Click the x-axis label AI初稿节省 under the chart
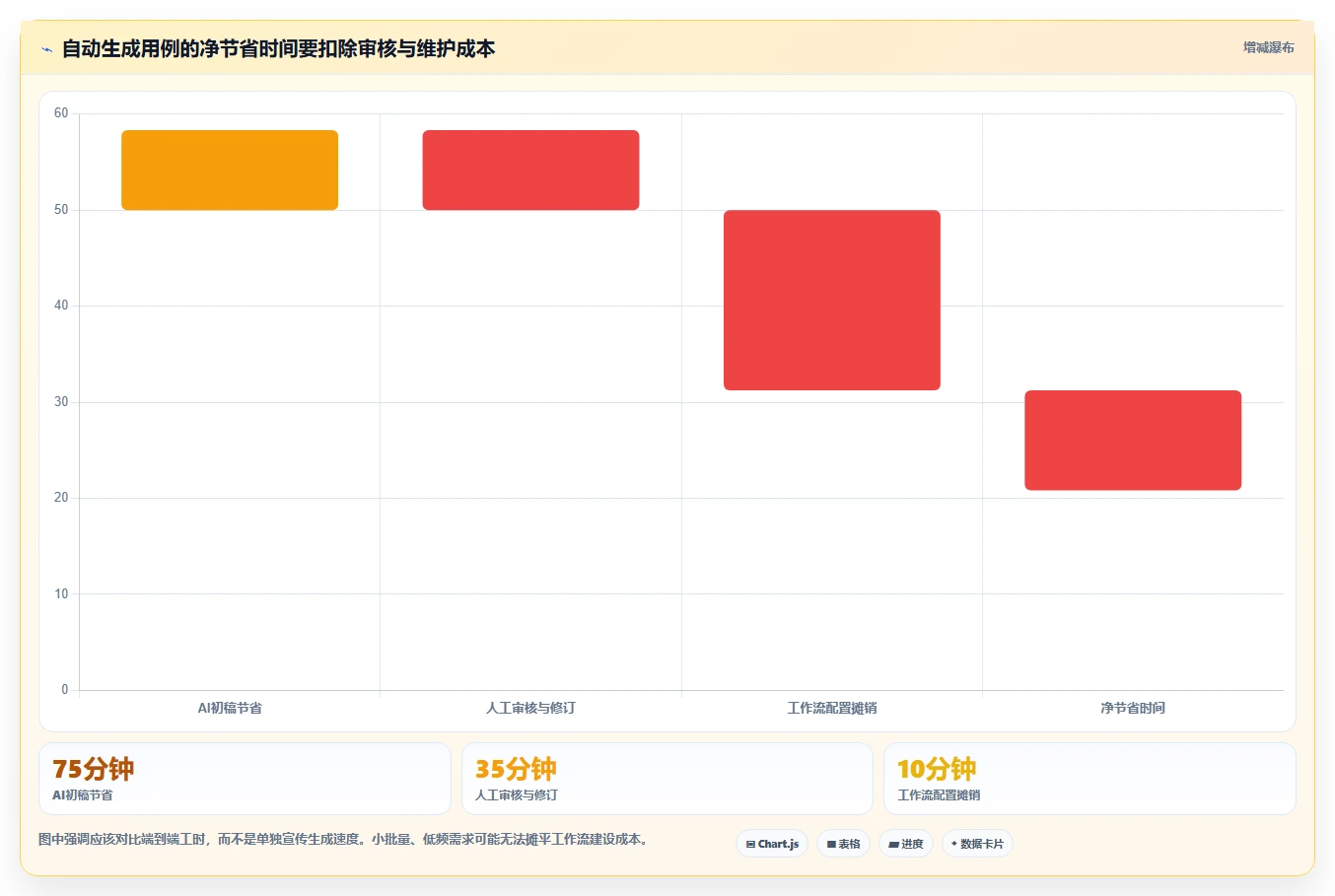This screenshot has width=1335, height=896. click(230, 708)
